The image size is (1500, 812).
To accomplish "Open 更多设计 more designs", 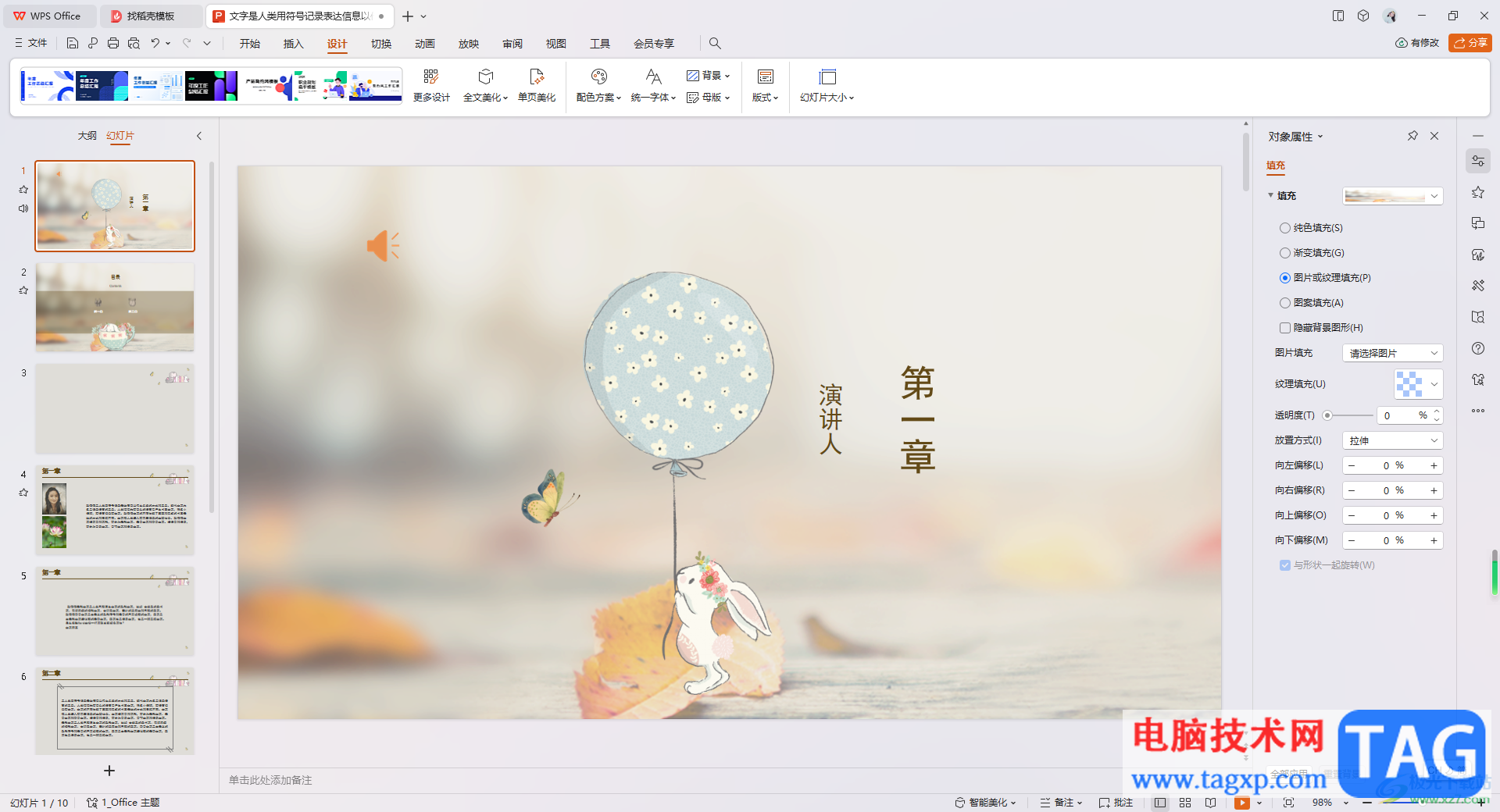I will tap(431, 86).
